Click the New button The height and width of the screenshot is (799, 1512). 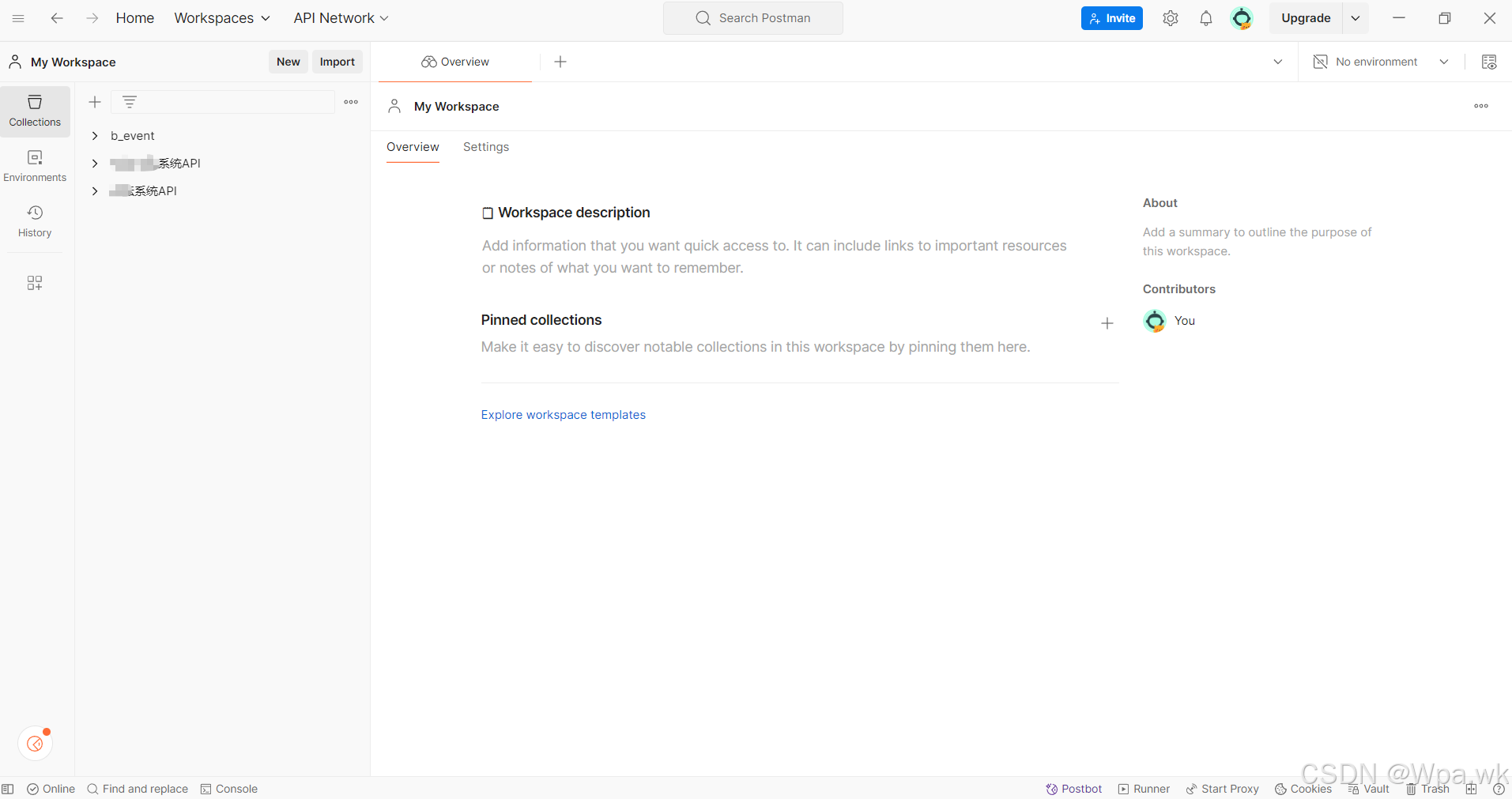point(288,62)
